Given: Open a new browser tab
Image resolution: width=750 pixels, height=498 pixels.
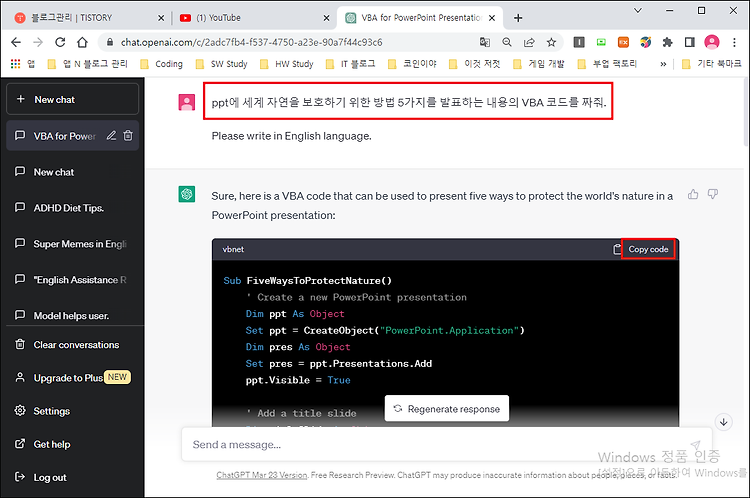Looking at the screenshot, I should point(518,18).
